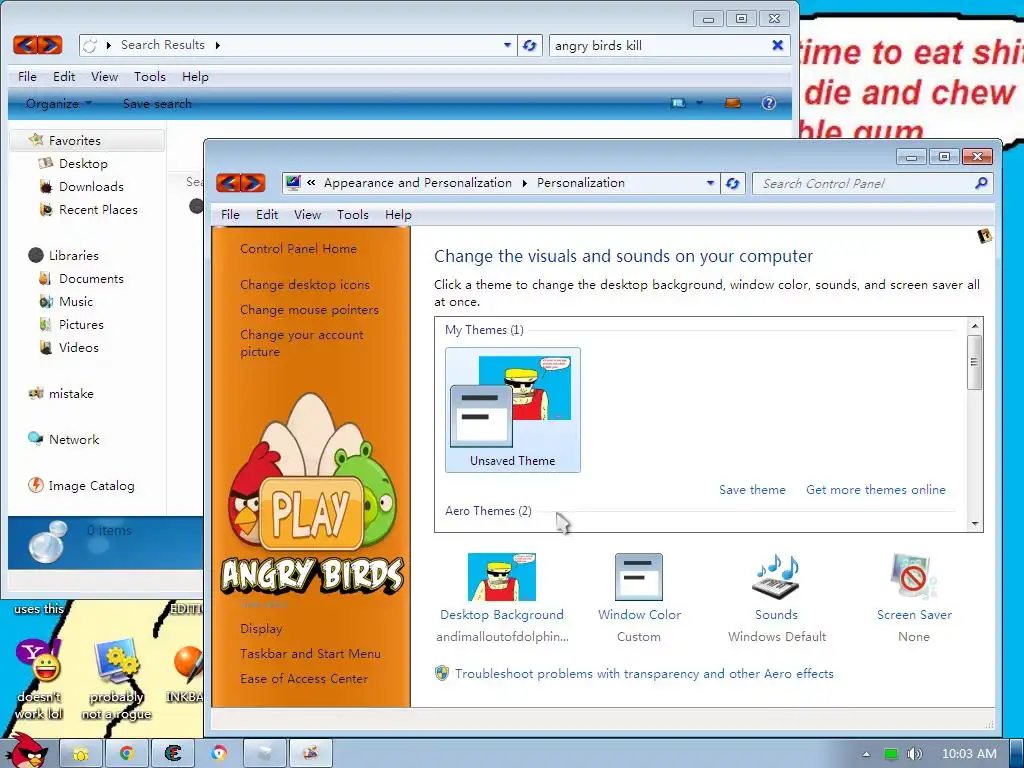Open the Display link in sidebar
The image size is (1024, 768).
[x=261, y=628]
